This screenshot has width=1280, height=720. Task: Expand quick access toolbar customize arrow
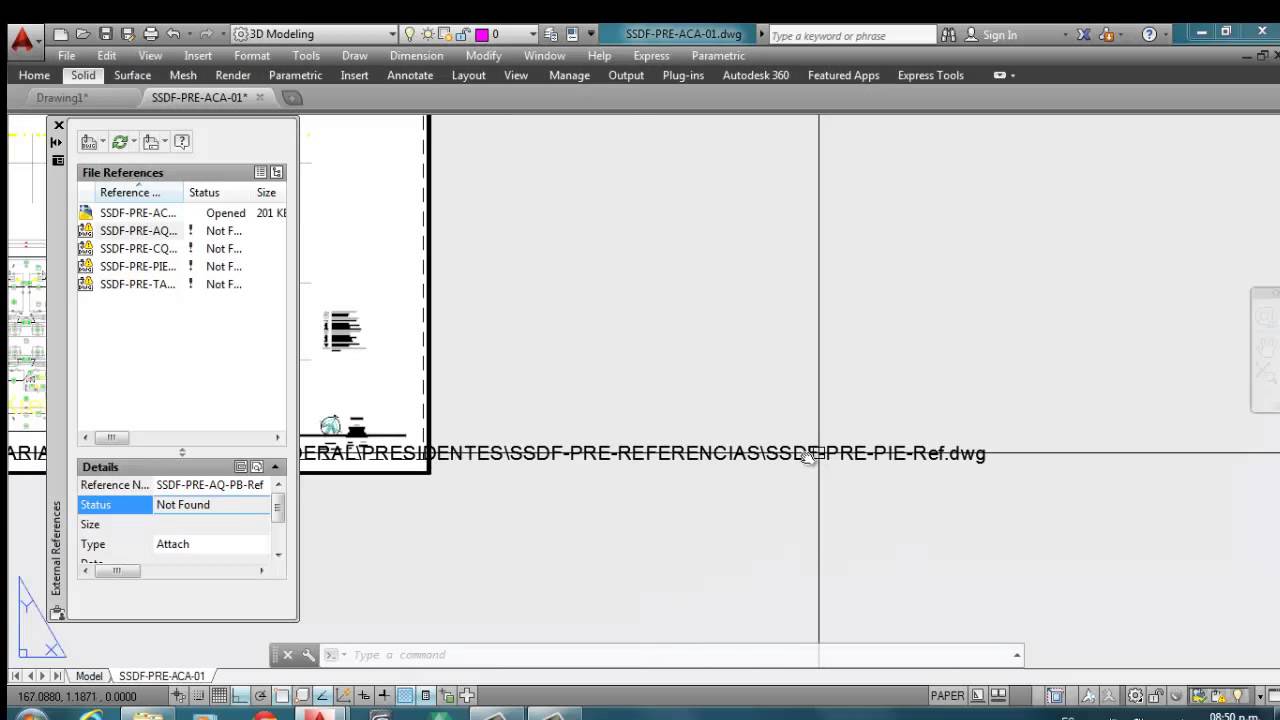coord(591,34)
